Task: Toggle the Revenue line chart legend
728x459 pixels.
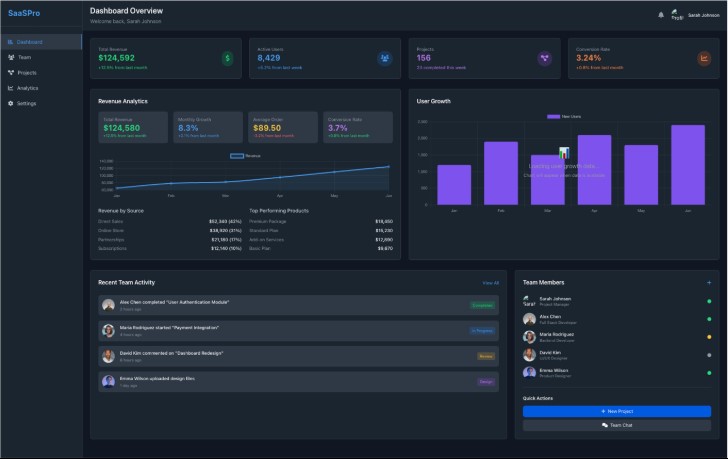Action: [245, 156]
